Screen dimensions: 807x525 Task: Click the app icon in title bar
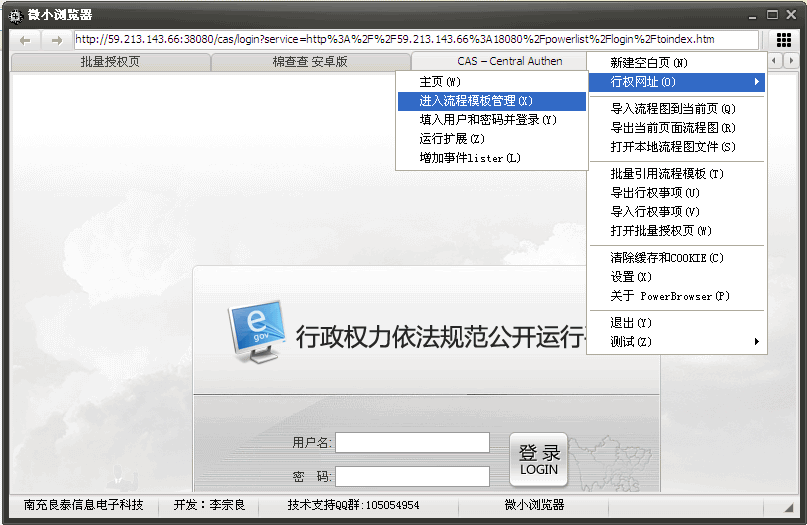click(x=15, y=15)
